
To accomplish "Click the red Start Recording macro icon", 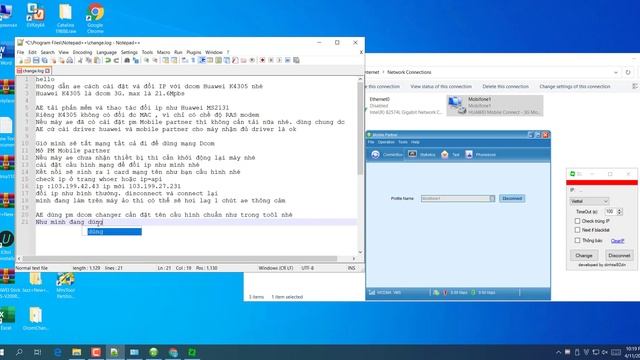I will click(262, 60).
